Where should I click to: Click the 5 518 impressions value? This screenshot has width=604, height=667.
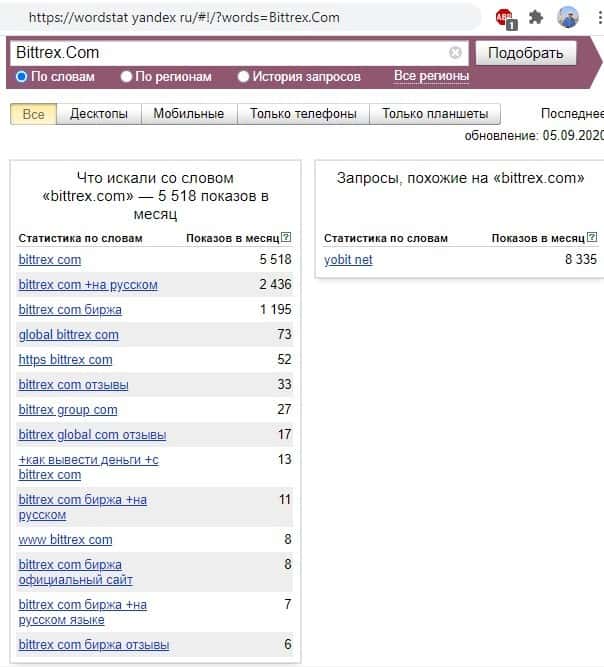276,259
